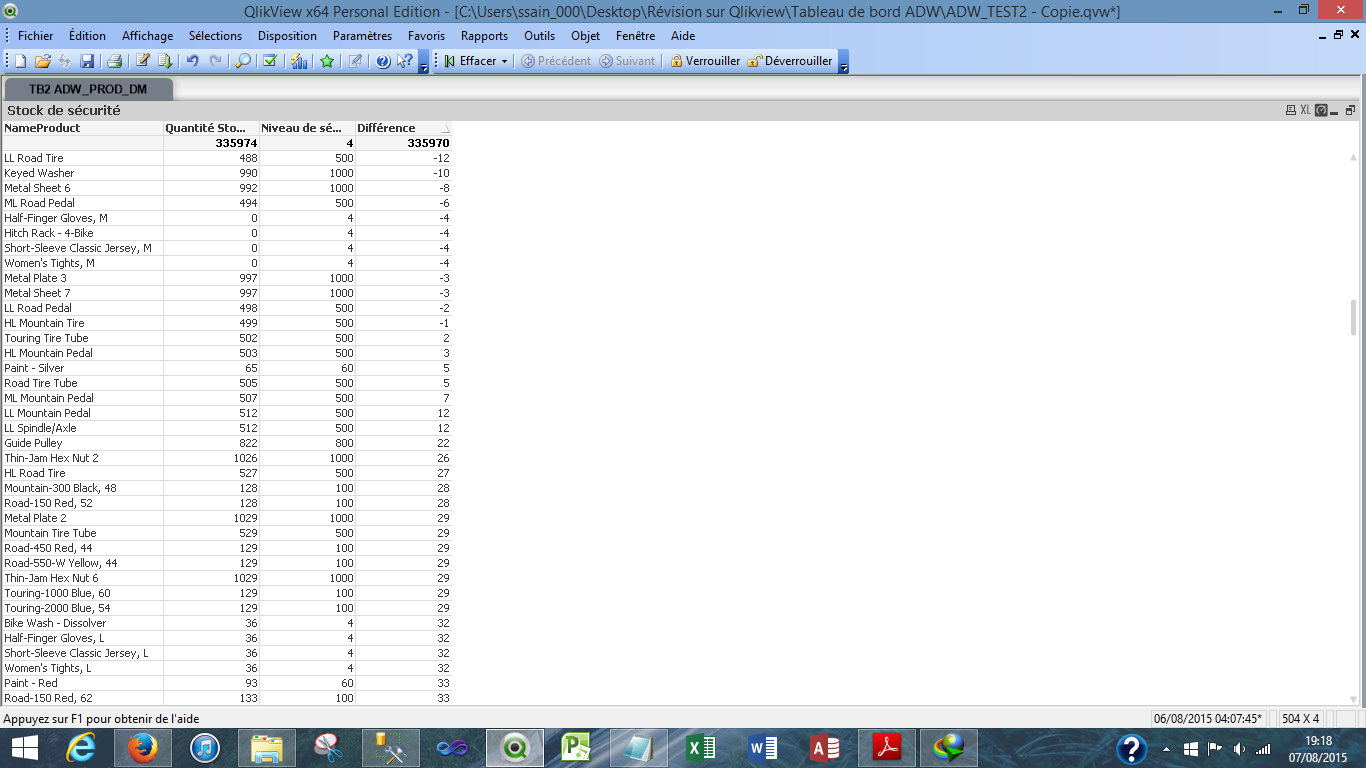Print the Stock de sécurité table
Image resolution: width=1366 pixels, height=768 pixels.
pyautogui.click(x=1291, y=110)
